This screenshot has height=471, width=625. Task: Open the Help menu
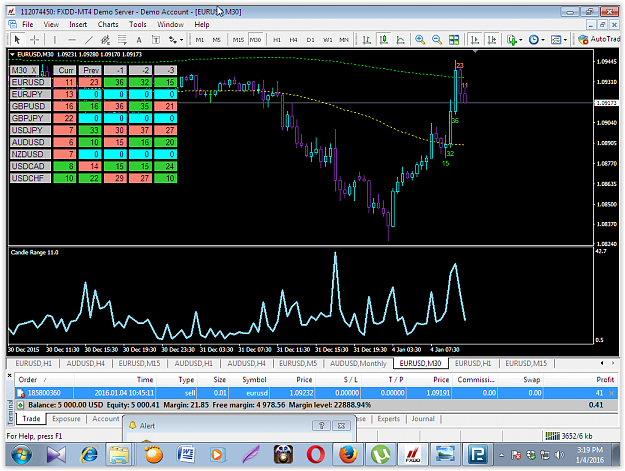[202, 24]
